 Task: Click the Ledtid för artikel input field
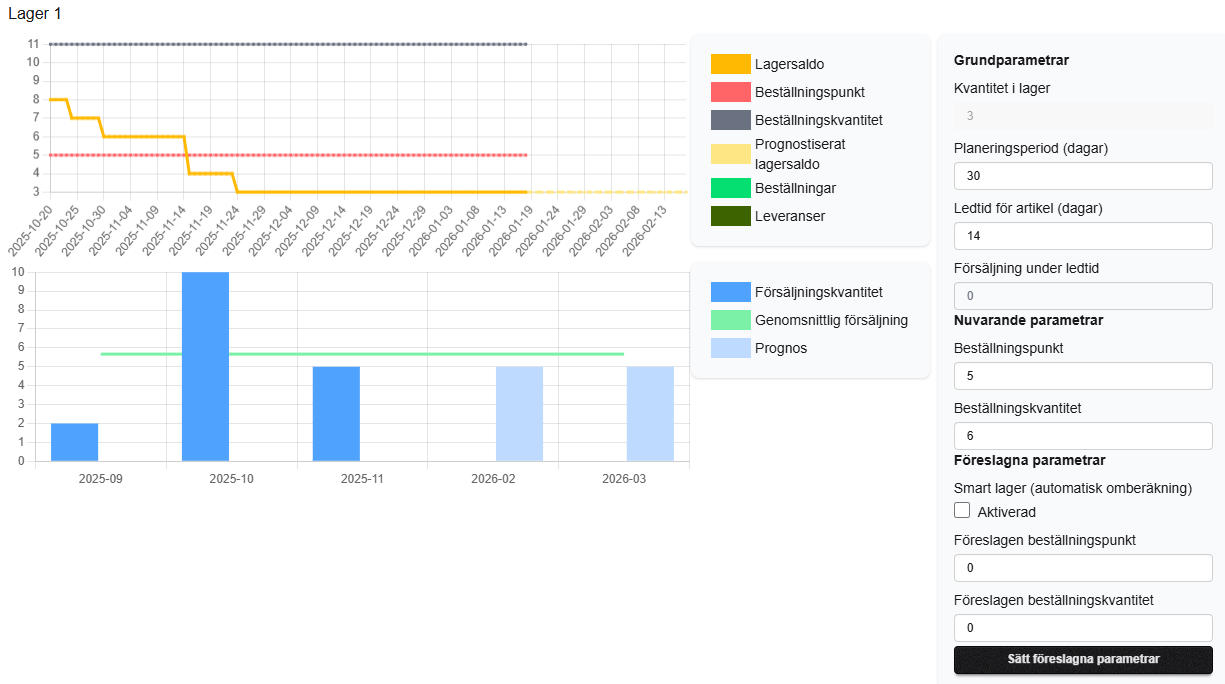[x=1083, y=236]
